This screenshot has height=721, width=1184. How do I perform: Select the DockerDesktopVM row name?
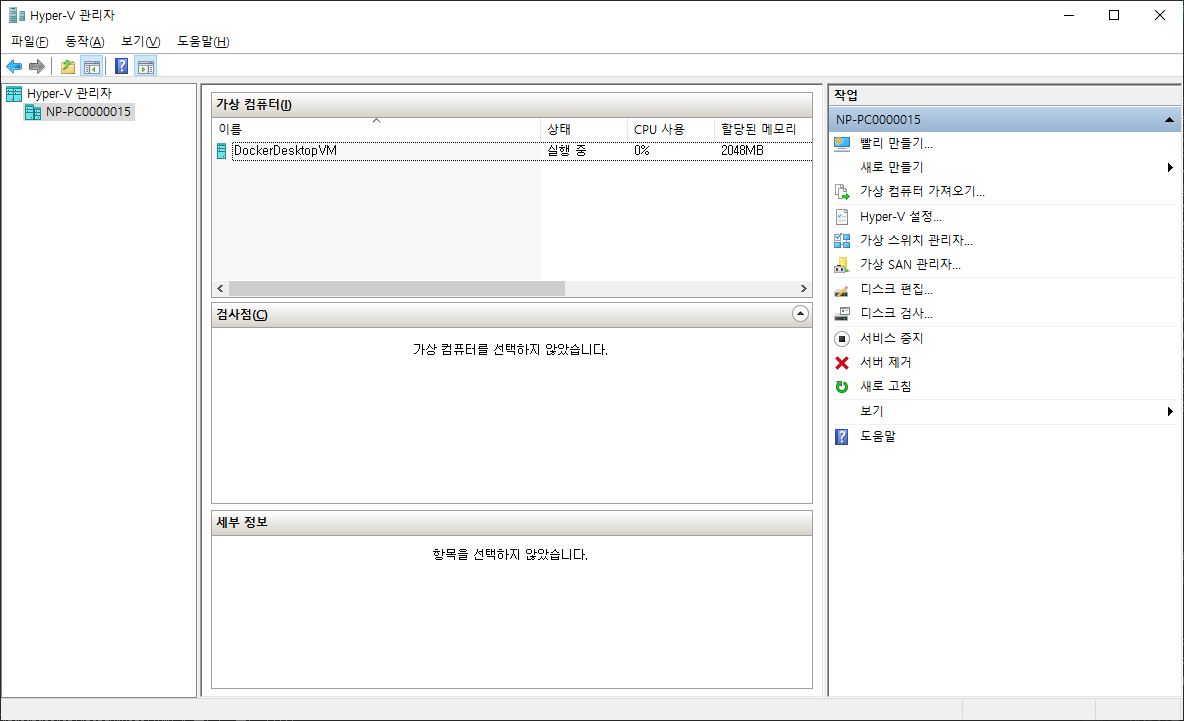(x=285, y=151)
